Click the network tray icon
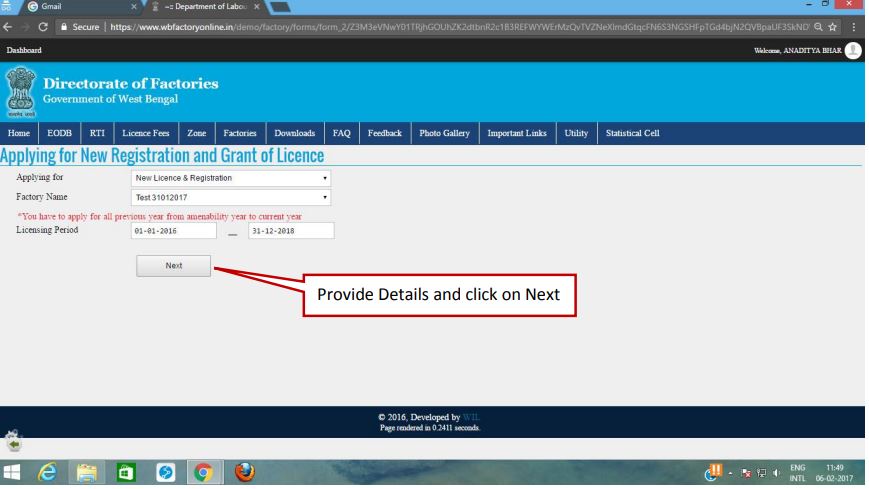Viewport: 869px width, 489px height. (x=761, y=473)
